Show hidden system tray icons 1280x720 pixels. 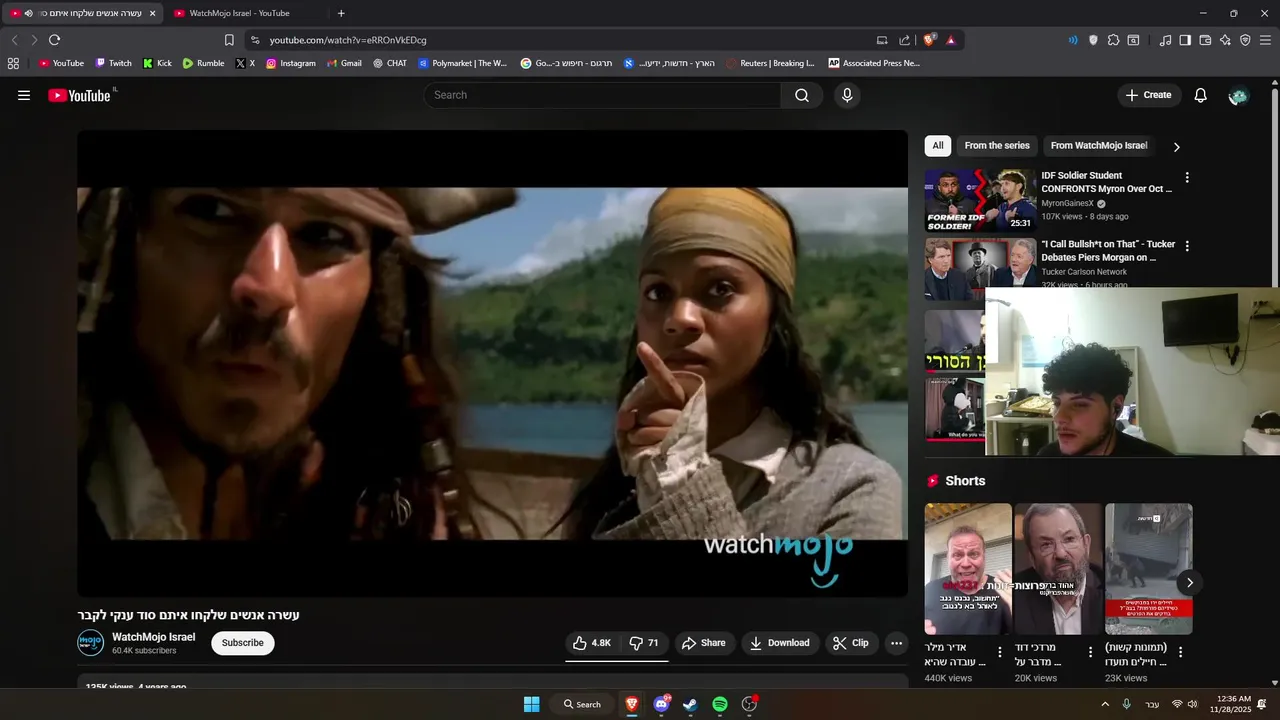[x=1105, y=704]
